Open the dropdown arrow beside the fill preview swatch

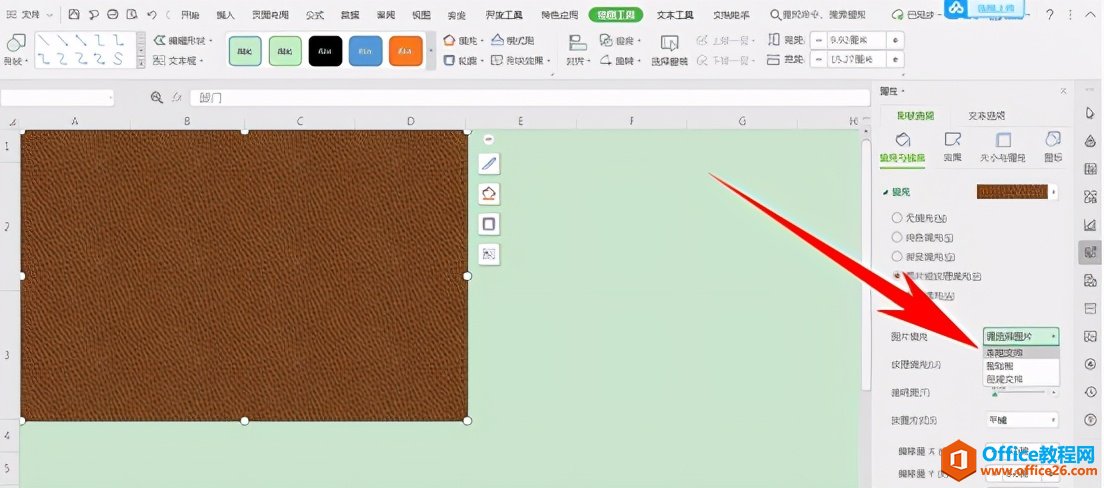1053,192
